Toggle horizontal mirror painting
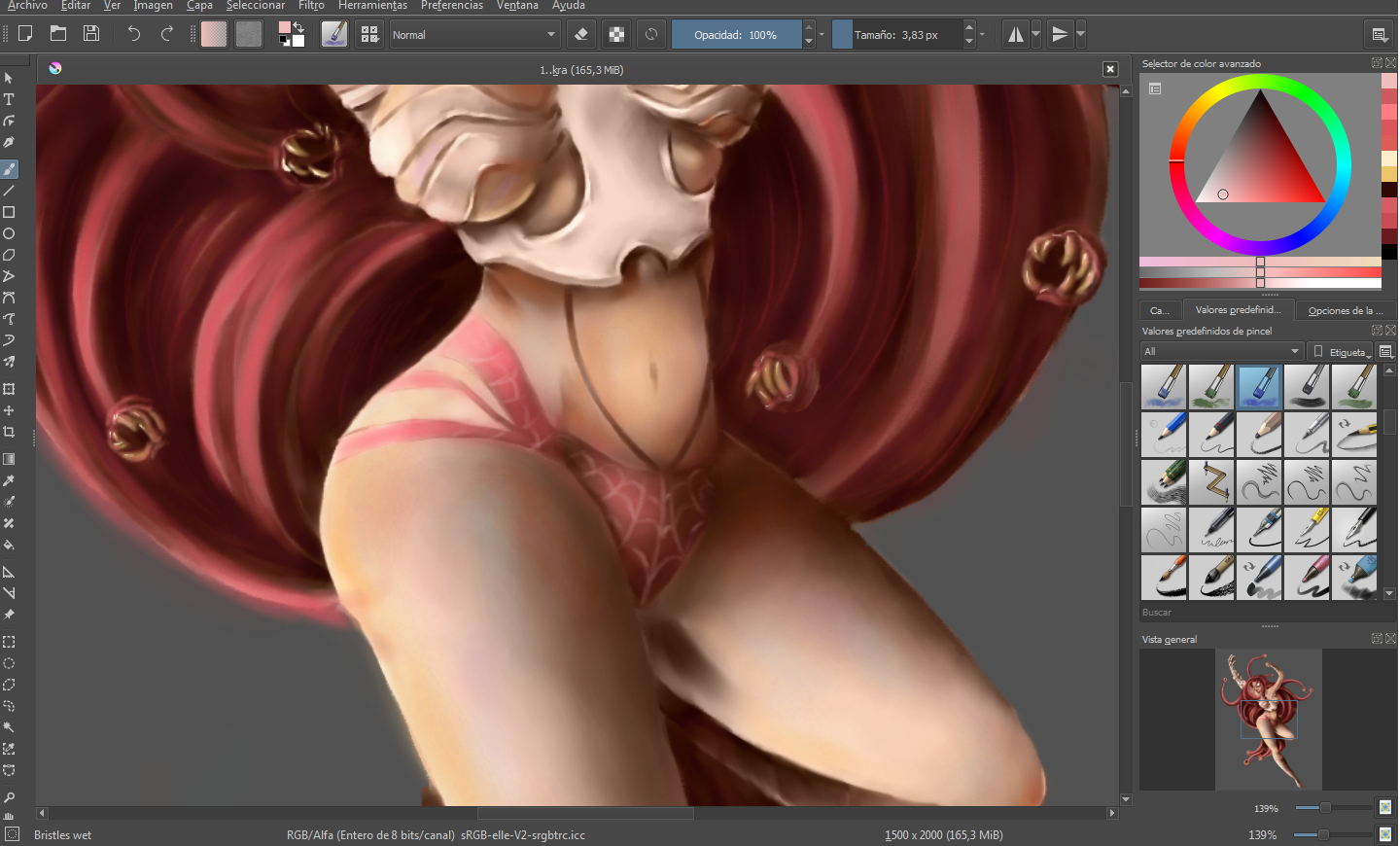The width and height of the screenshot is (1400, 846). tap(1015, 34)
